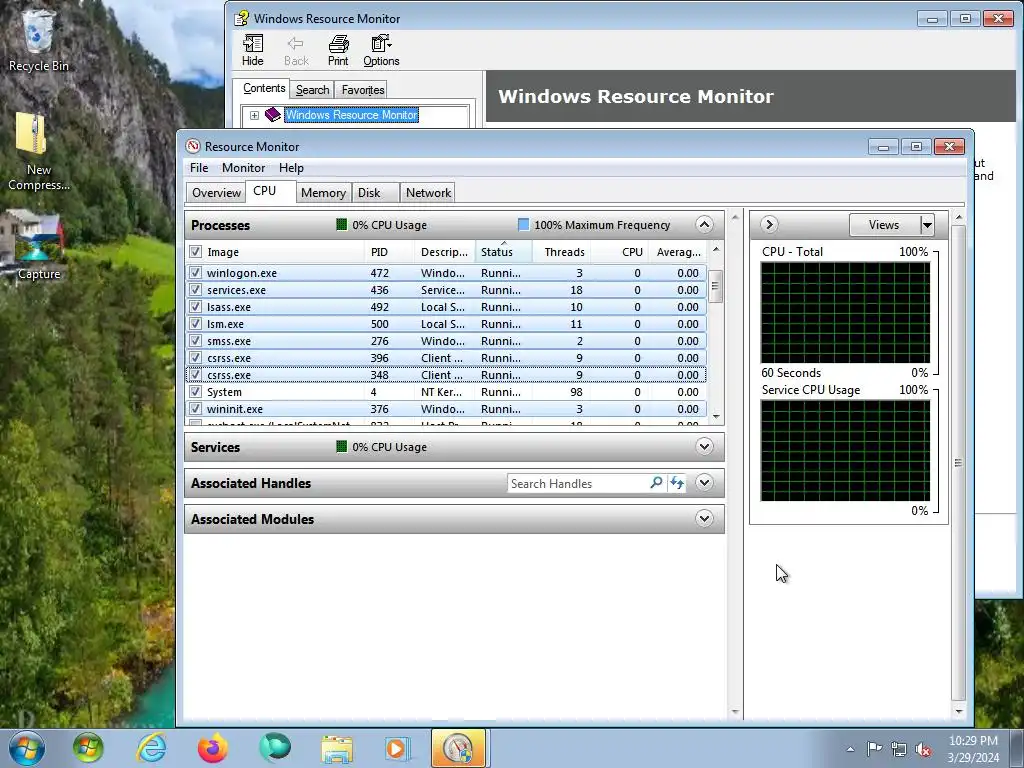1024x768 pixels.
Task: Collapse the Processes section chevron
Action: [x=704, y=225]
